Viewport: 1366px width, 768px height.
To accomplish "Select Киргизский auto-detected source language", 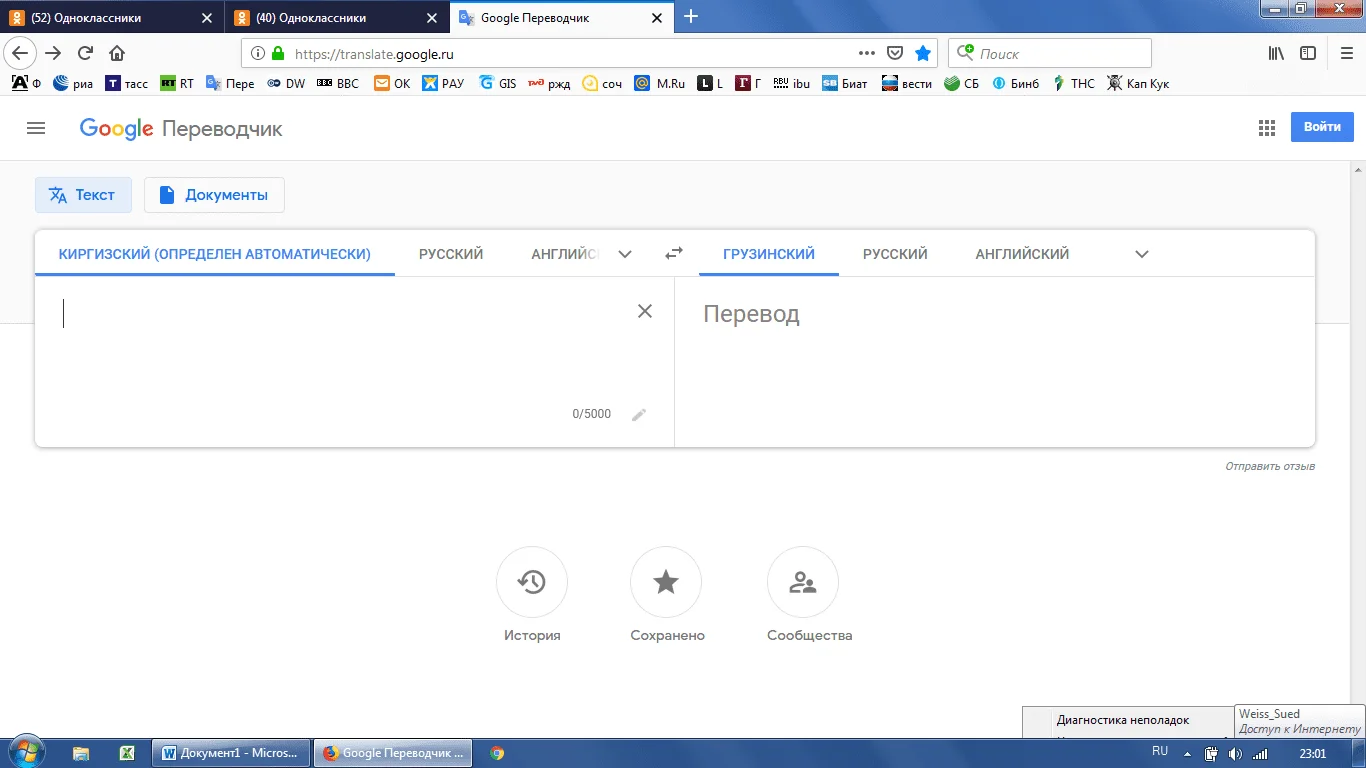I will [x=215, y=254].
